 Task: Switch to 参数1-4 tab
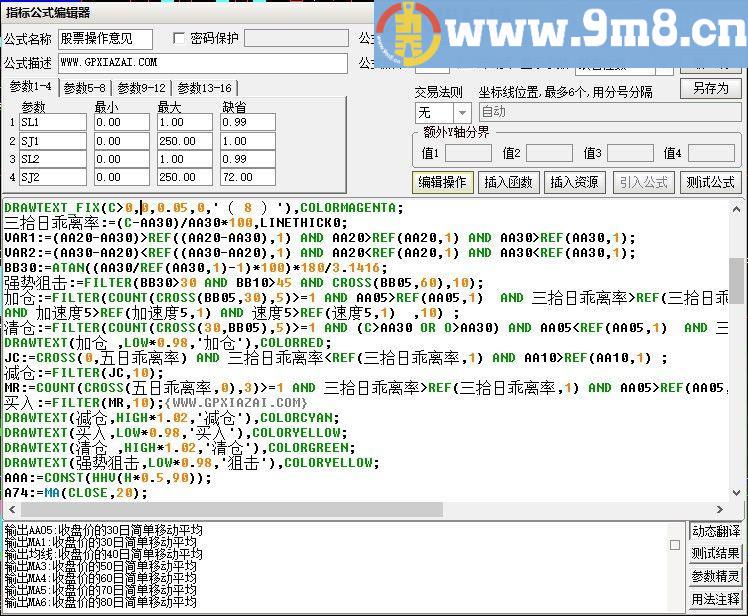tap(31, 87)
